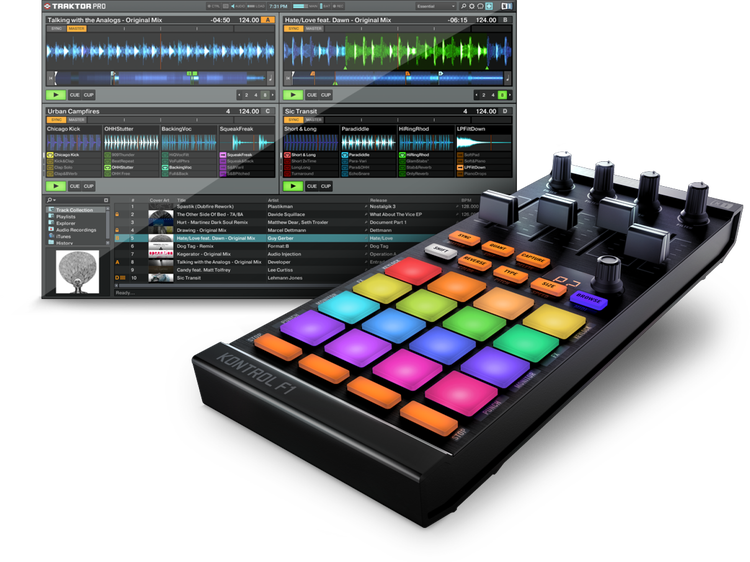Click the note icon right of Deck B stripe
This screenshot has height=562, width=750.
(x=507, y=77)
